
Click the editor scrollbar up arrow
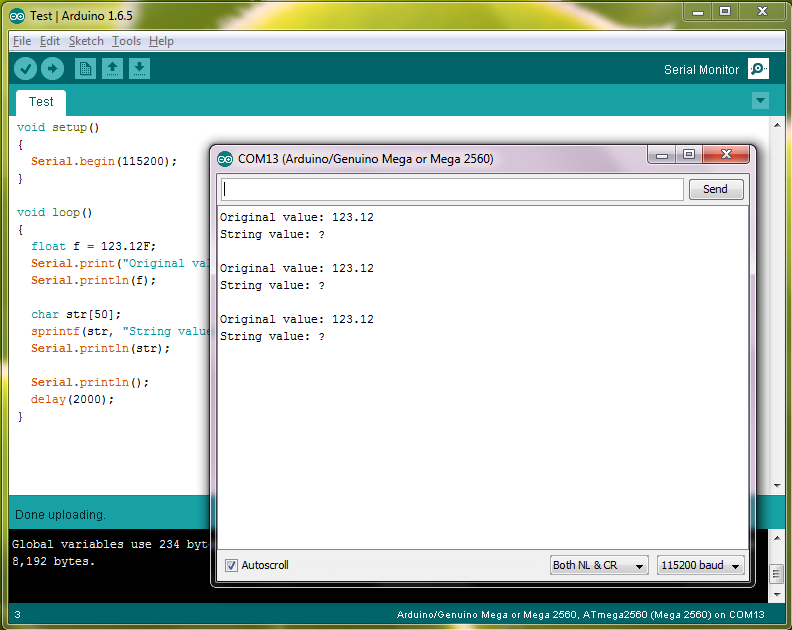click(x=777, y=125)
